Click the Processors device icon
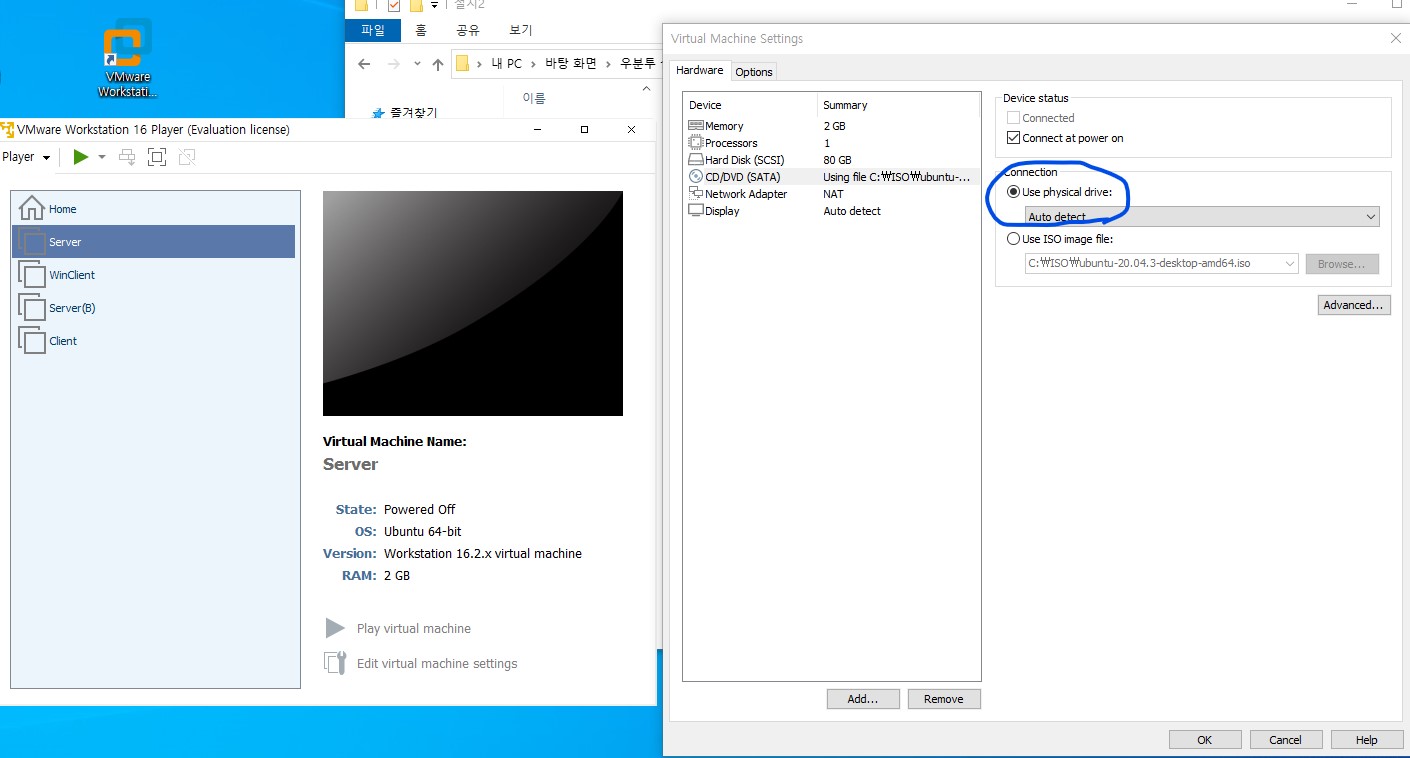This screenshot has width=1410, height=758. pyautogui.click(x=696, y=143)
